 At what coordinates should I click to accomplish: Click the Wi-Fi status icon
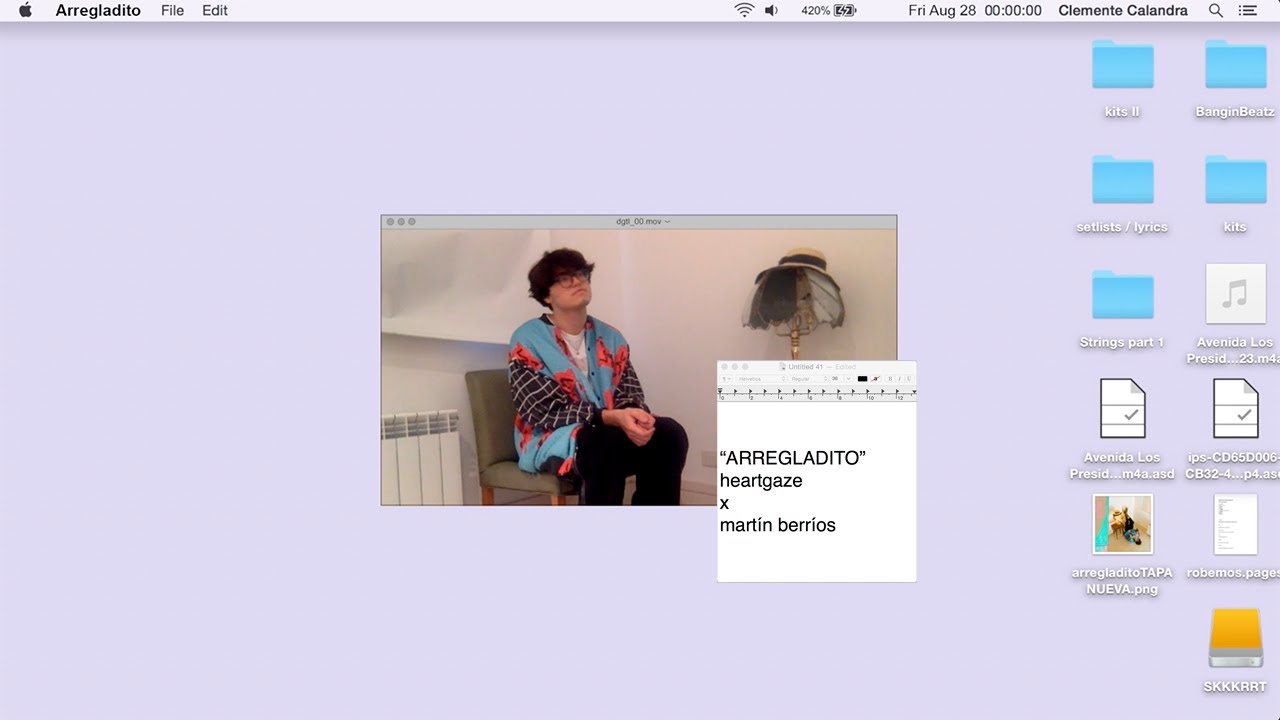(x=744, y=10)
